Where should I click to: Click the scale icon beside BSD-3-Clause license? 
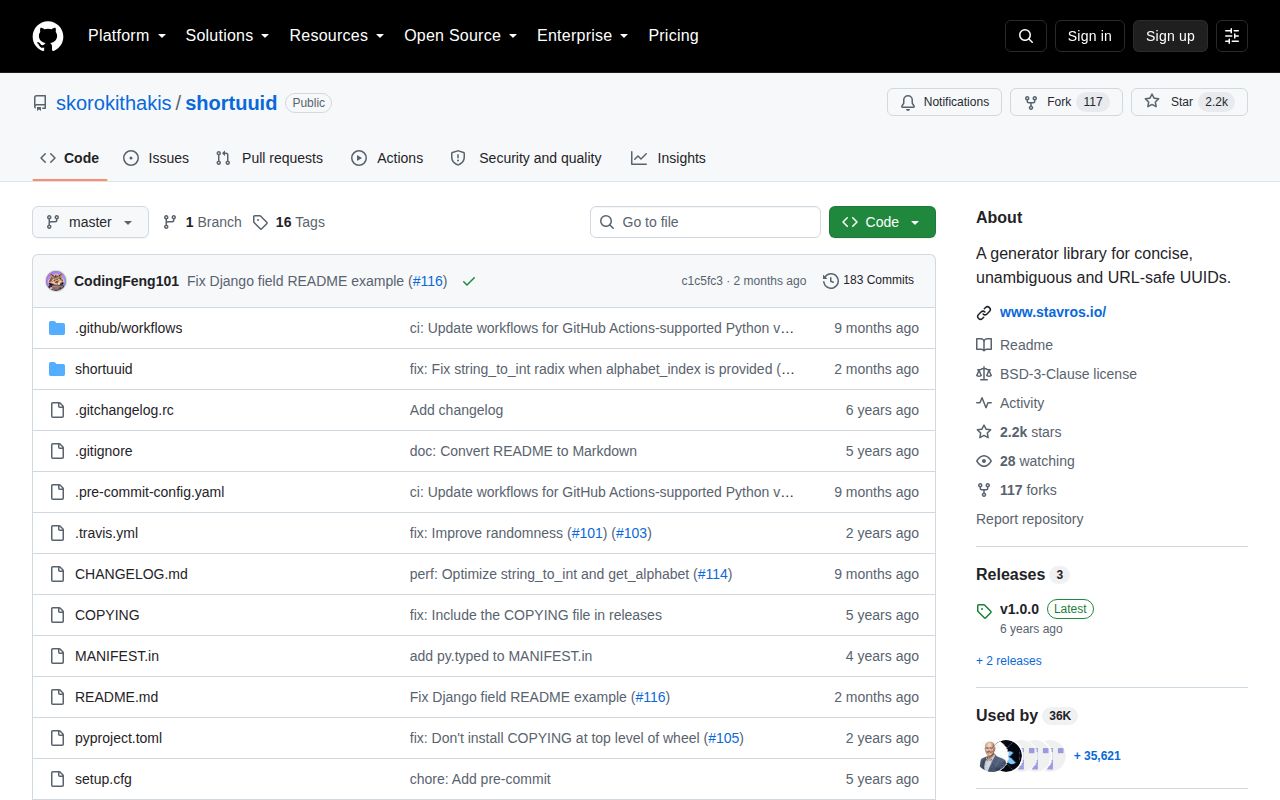[x=984, y=374]
